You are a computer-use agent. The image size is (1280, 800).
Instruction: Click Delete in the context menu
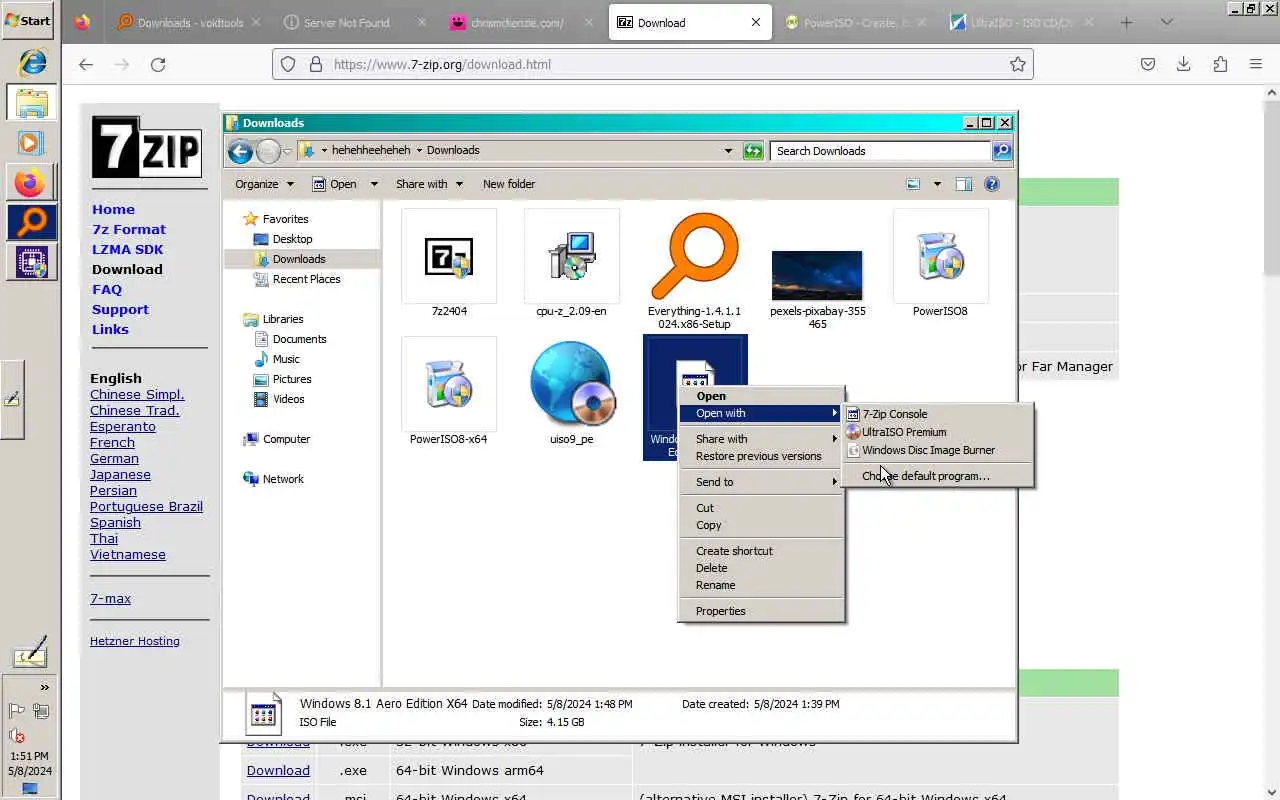click(x=762, y=568)
